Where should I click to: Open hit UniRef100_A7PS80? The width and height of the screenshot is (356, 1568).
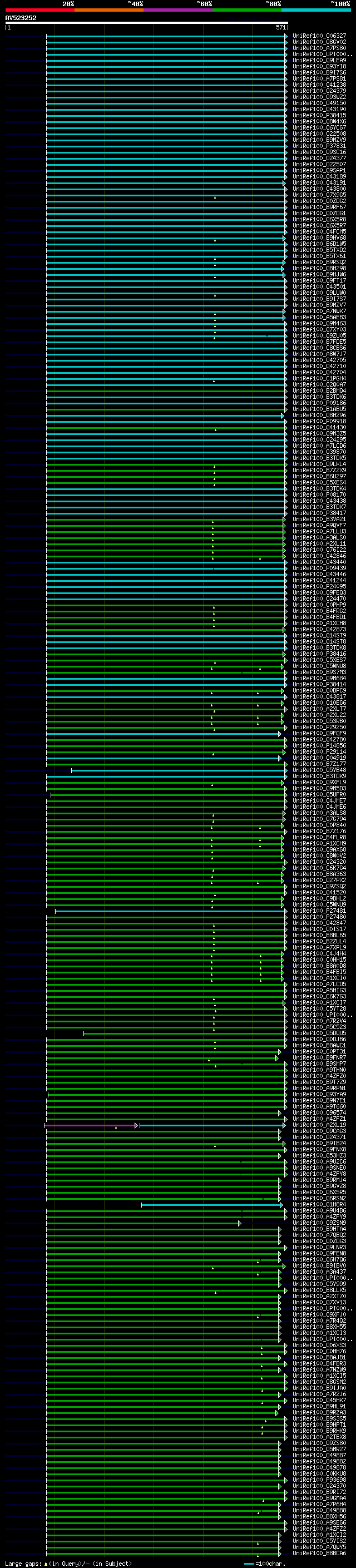pyautogui.click(x=319, y=48)
